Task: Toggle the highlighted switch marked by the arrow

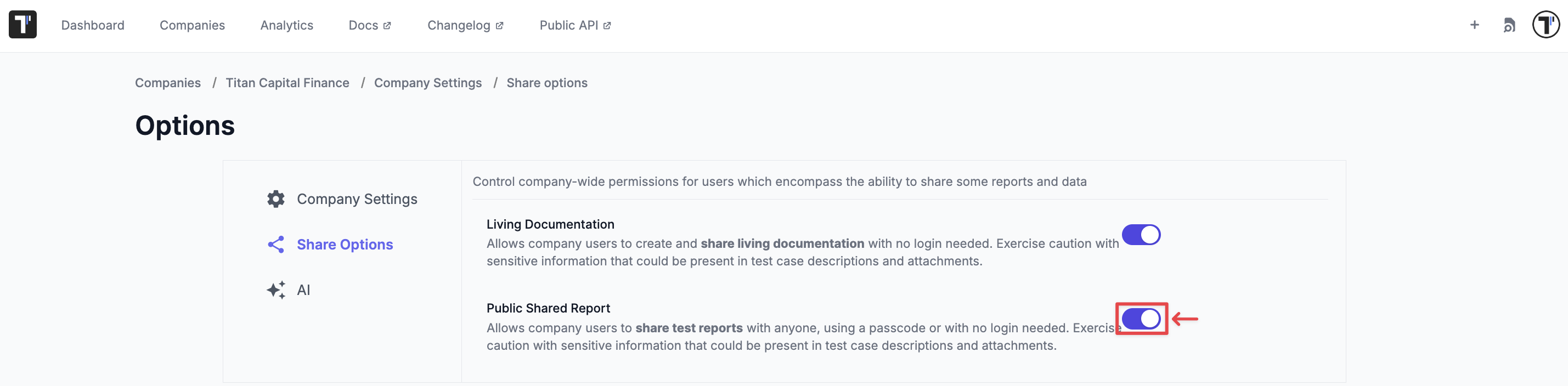Action: [1141, 317]
